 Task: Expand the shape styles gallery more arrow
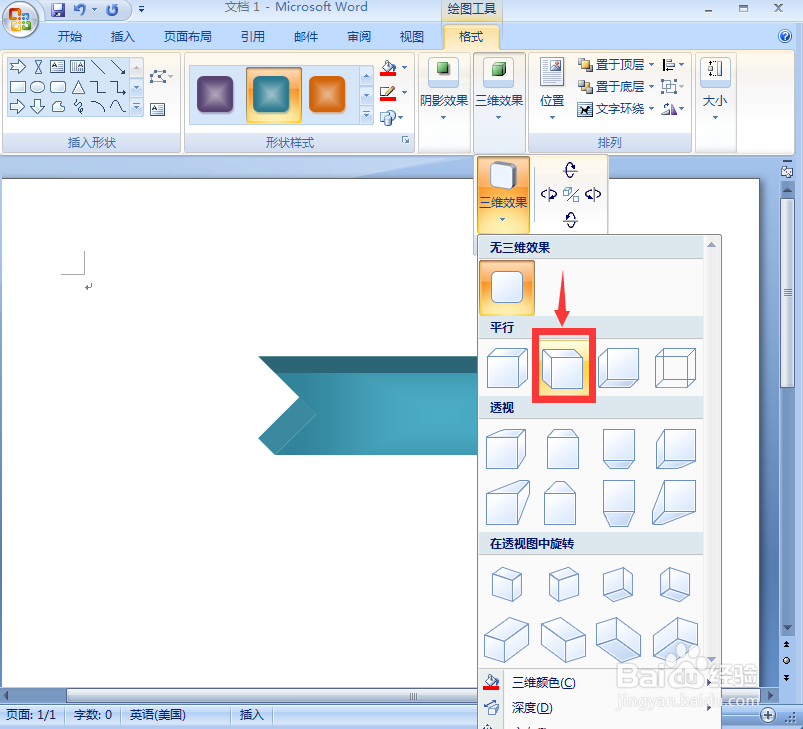point(366,115)
